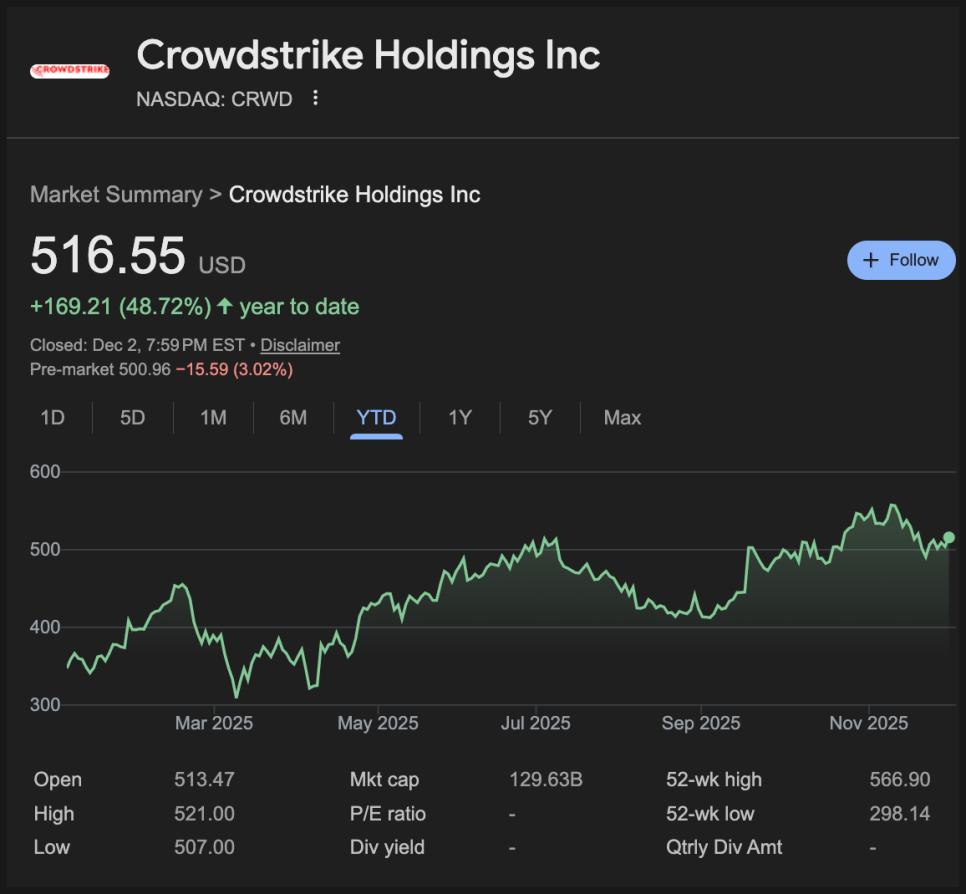This screenshot has width=966, height=894.
Task: Click the CrowdStrike logo icon
Action: 70,71
